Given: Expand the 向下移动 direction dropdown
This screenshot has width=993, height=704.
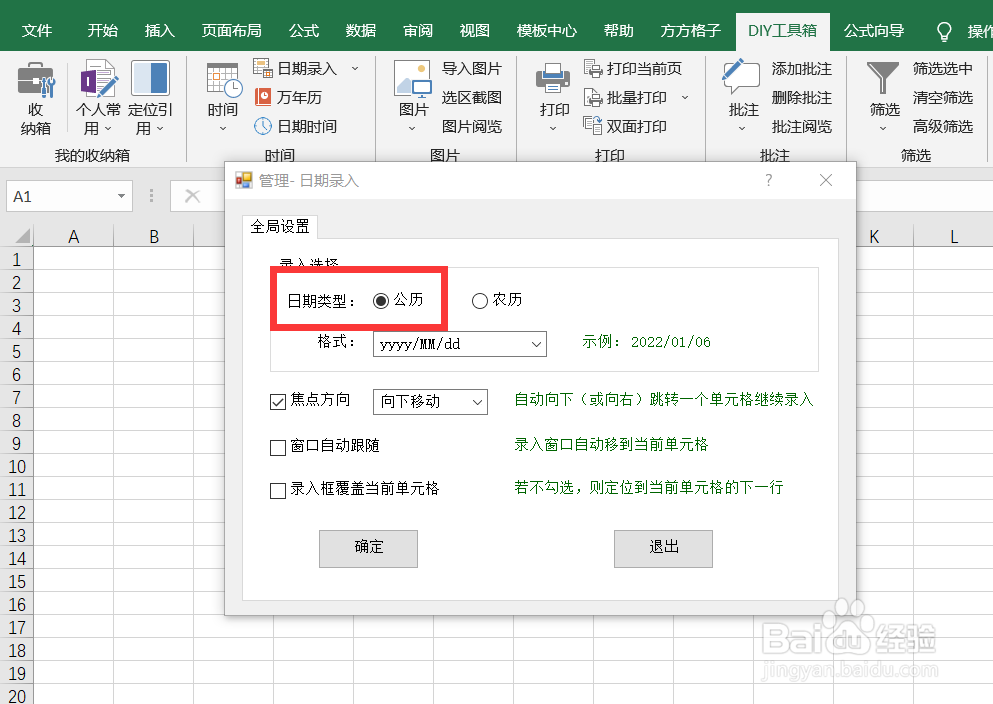Looking at the screenshot, I should 477,402.
